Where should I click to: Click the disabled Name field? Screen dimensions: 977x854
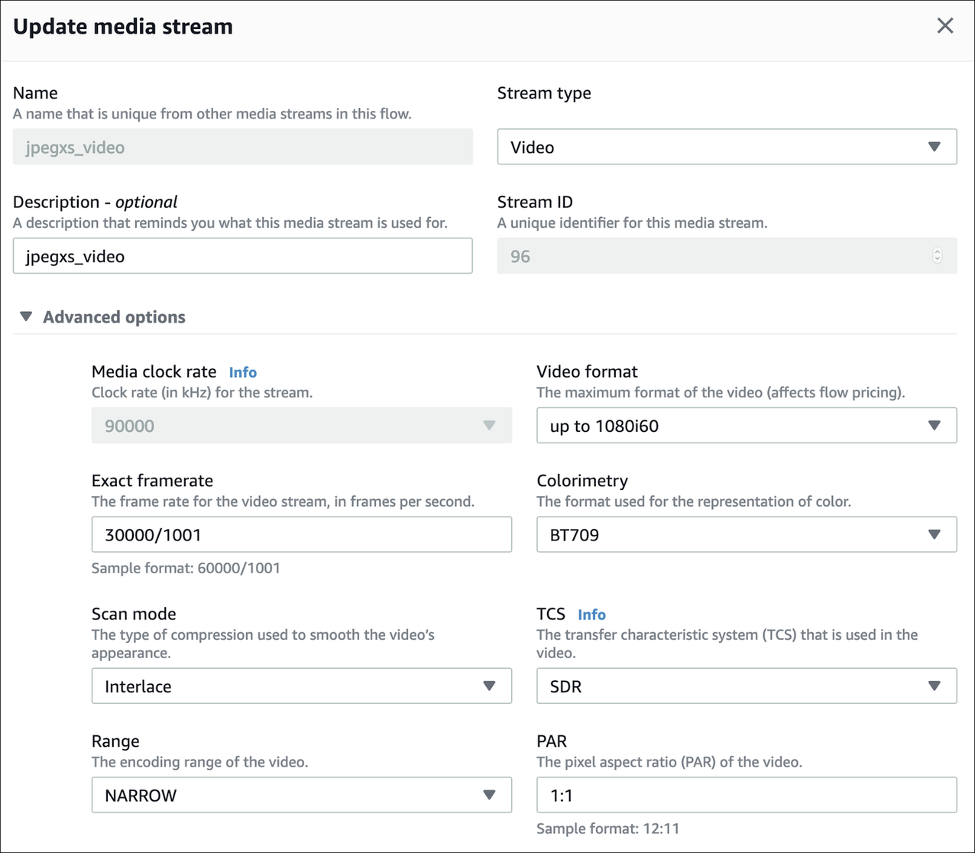tap(242, 147)
